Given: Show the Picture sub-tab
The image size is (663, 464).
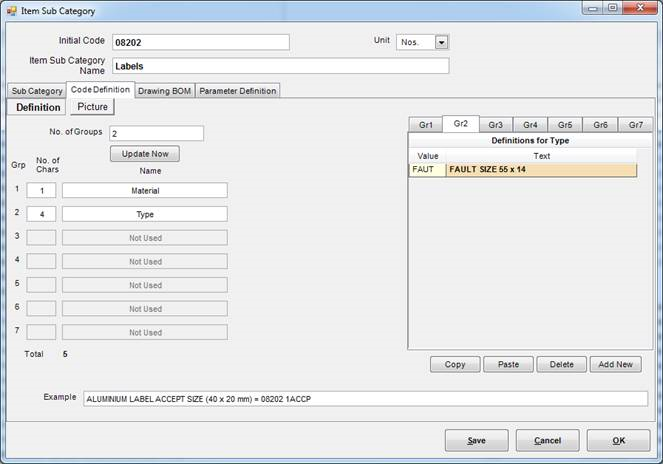Looking at the screenshot, I should pos(92,107).
